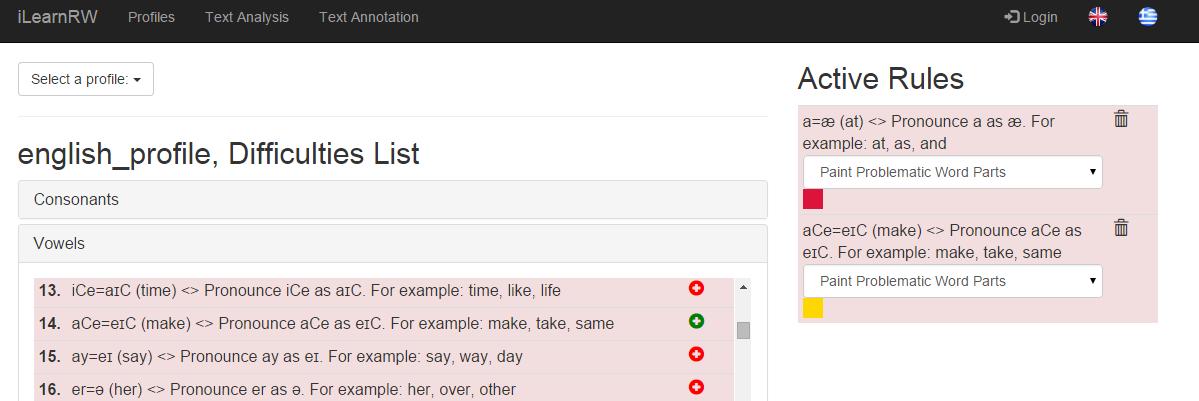Open the Text Annotation page
Image resolution: width=1199 pixels, height=401 pixels.
[369, 17]
